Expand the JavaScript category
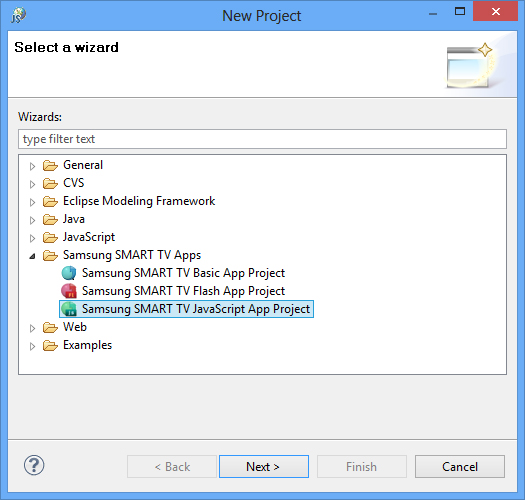 (32, 238)
